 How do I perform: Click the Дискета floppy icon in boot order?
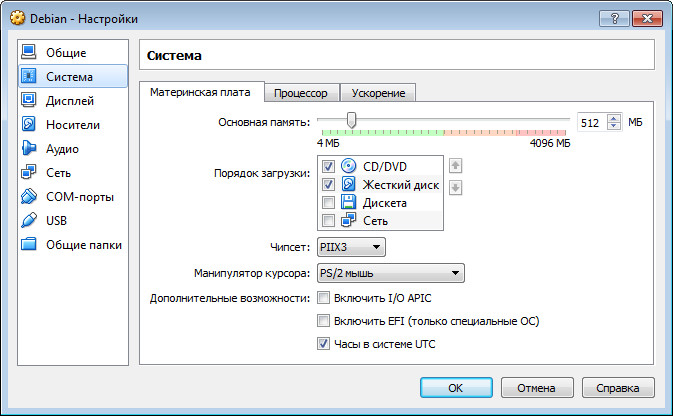[349, 202]
